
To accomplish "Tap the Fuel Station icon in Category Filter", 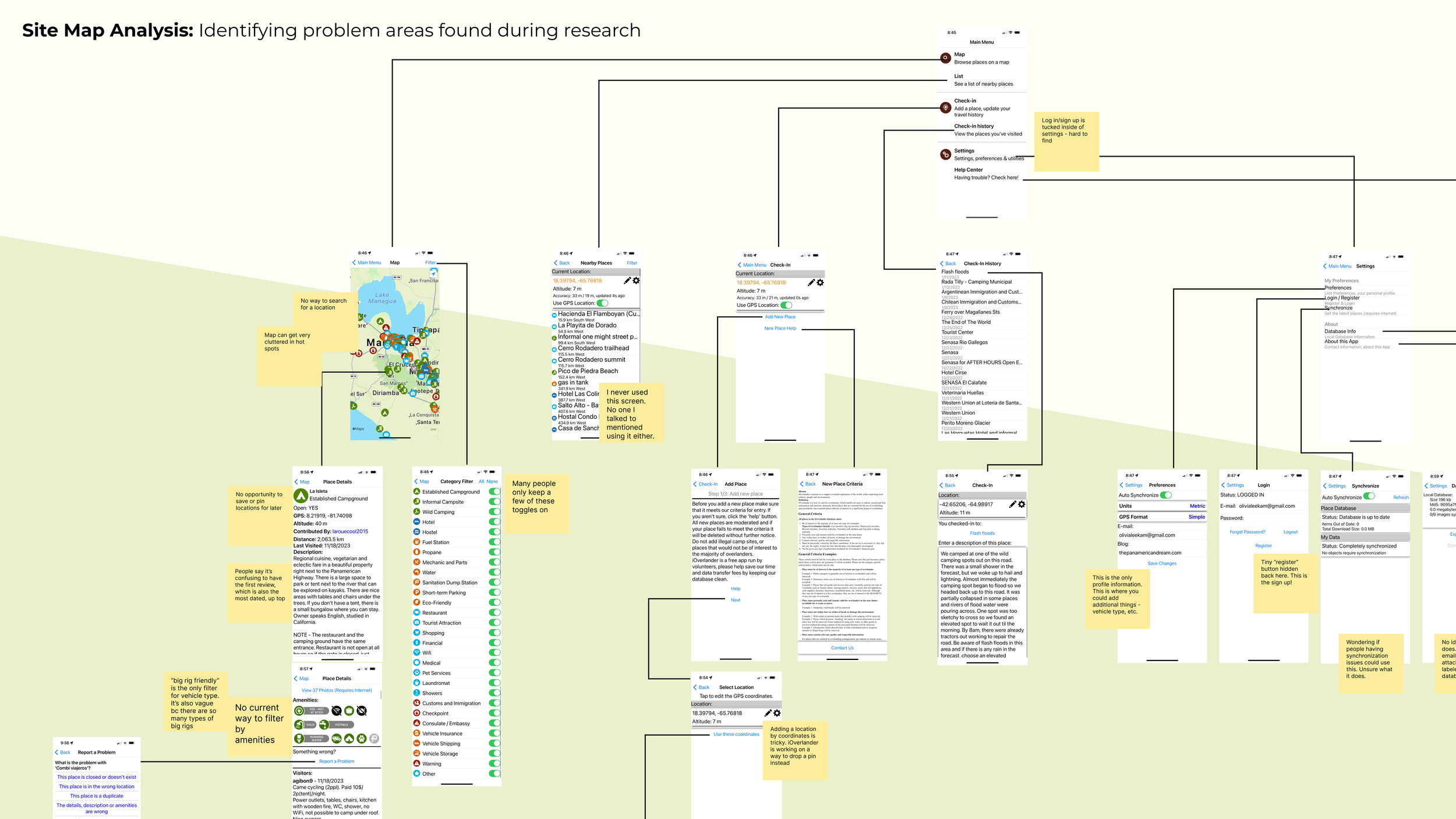I will click(x=416, y=542).
